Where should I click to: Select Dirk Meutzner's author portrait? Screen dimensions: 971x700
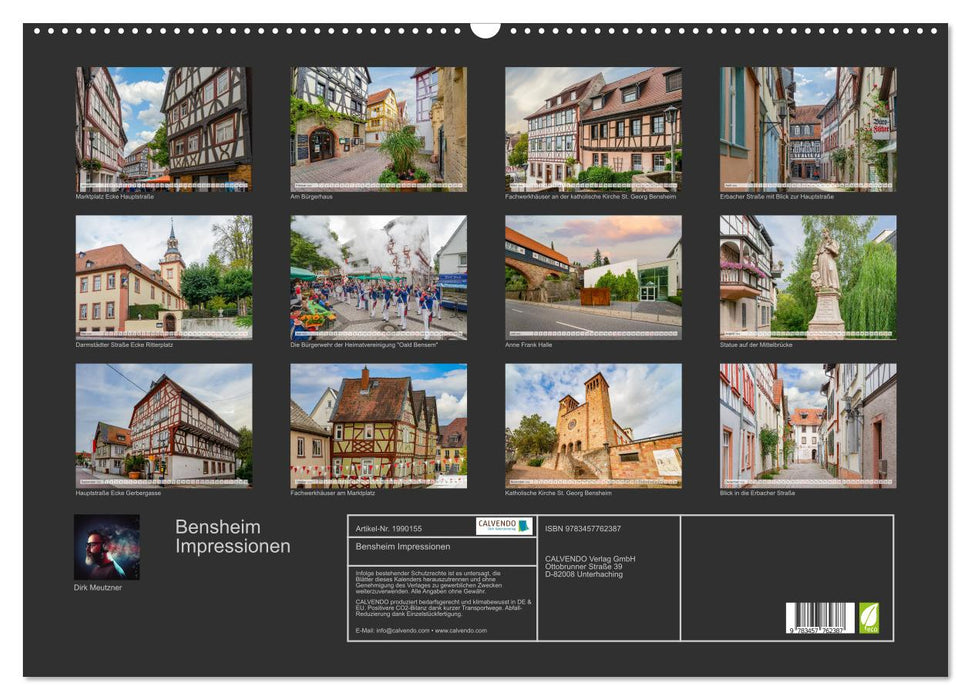105,548
